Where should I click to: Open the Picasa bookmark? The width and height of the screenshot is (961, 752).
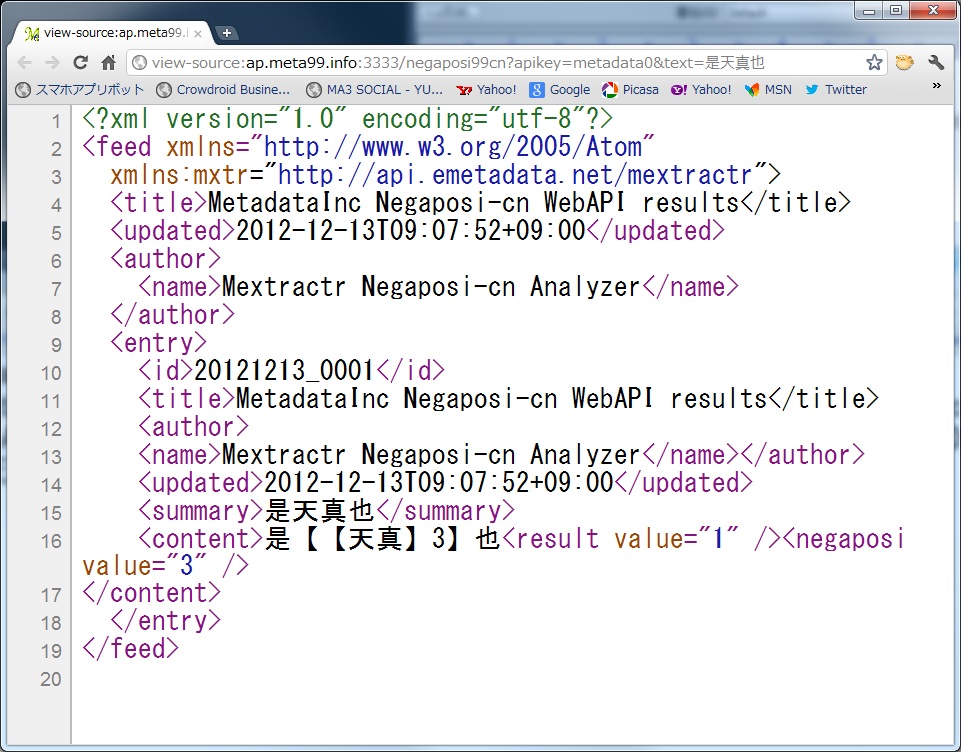pos(631,89)
